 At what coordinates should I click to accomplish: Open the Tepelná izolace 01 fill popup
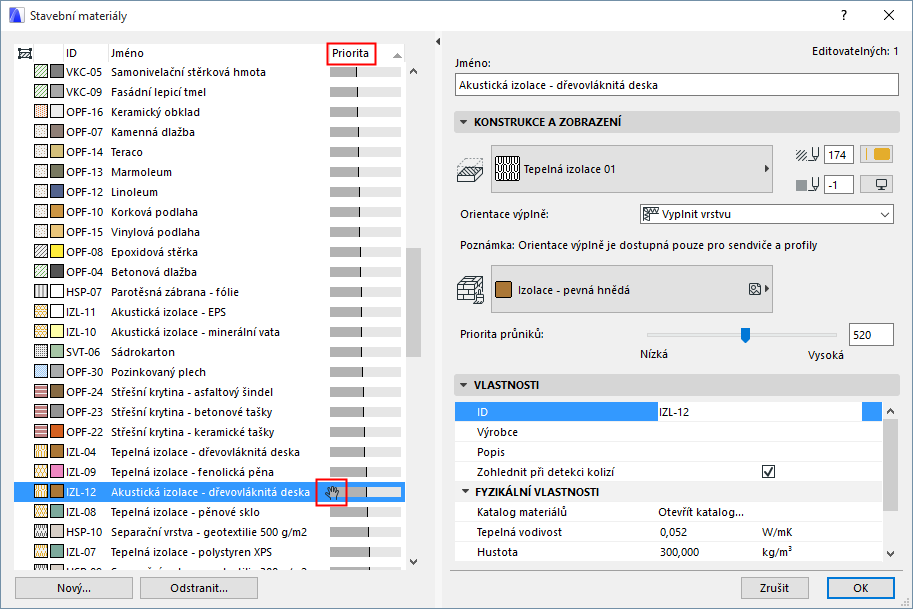pos(632,169)
